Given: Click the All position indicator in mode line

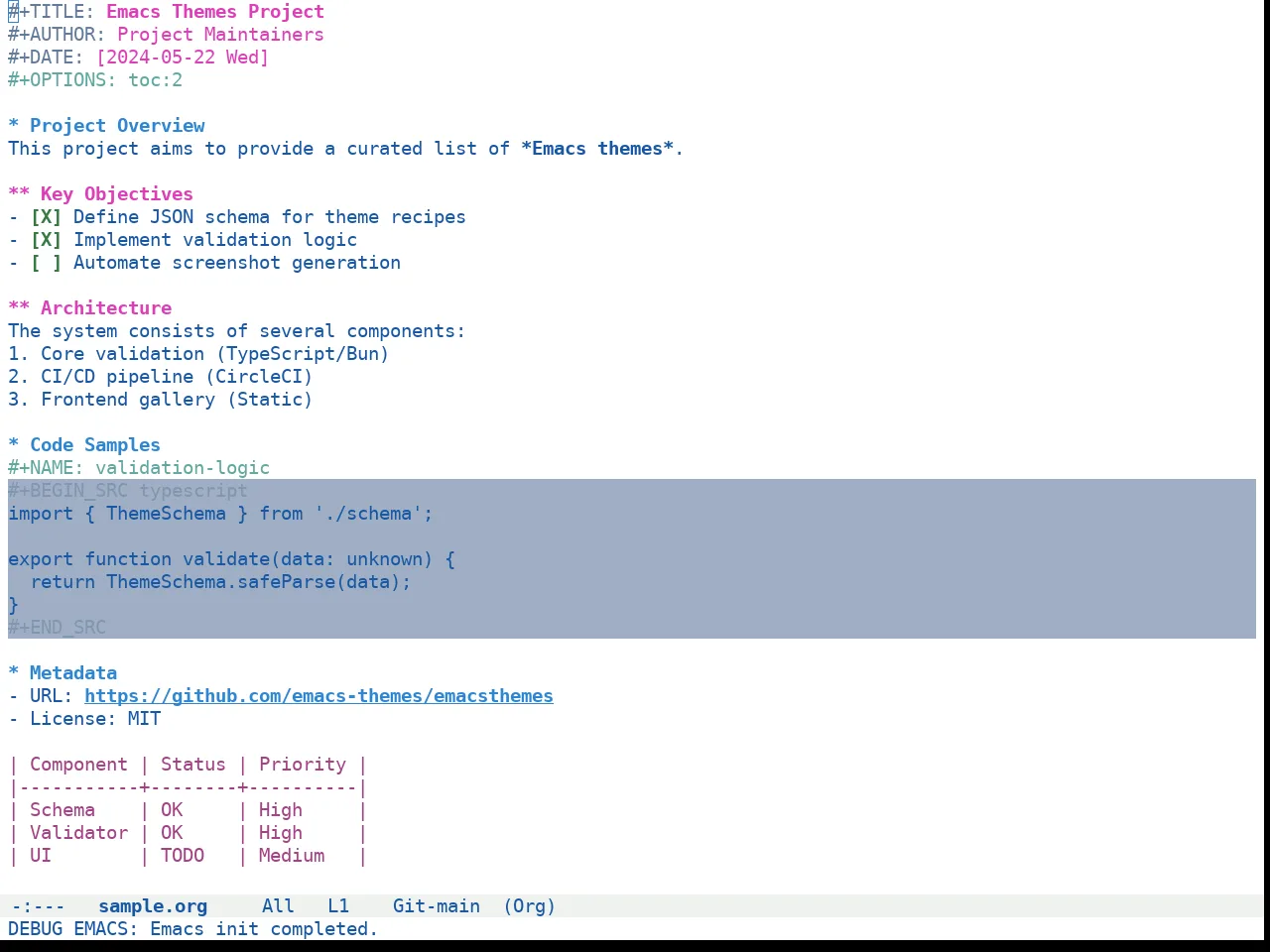Looking at the screenshot, I should point(278,906).
